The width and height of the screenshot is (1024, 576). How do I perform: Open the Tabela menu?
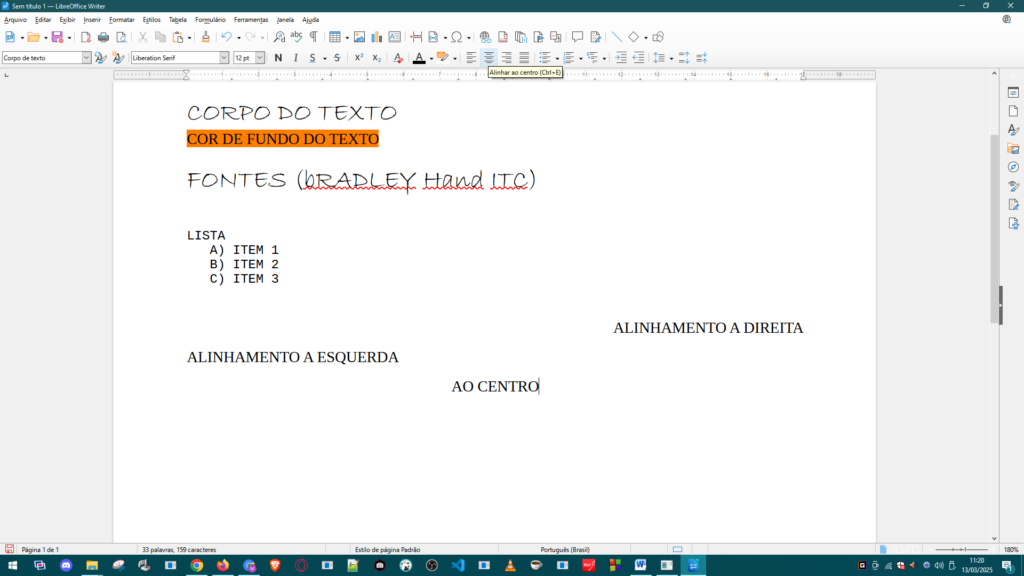(177, 19)
